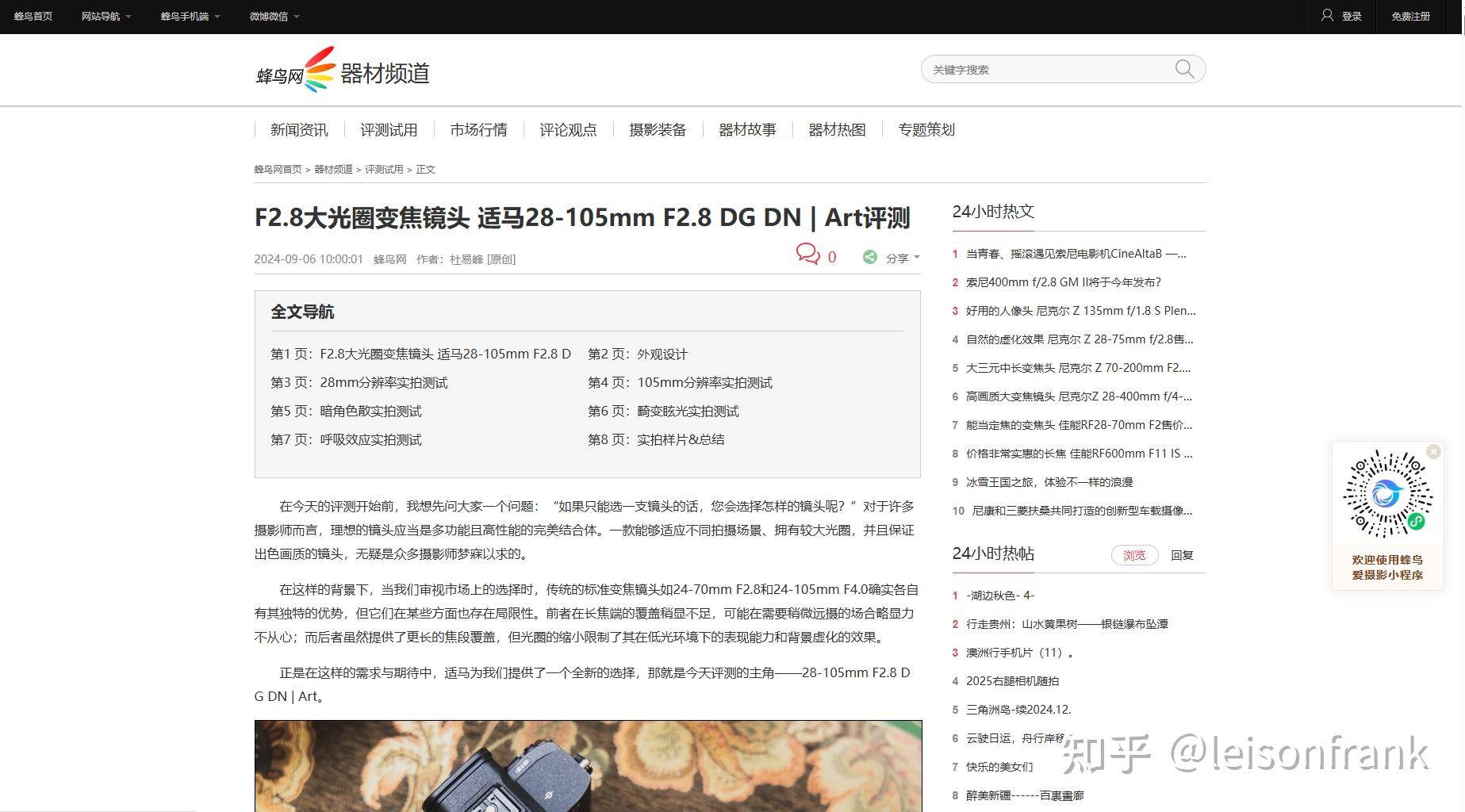Open 评论观点 menu item
The height and width of the screenshot is (812, 1465).
tap(568, 129)
